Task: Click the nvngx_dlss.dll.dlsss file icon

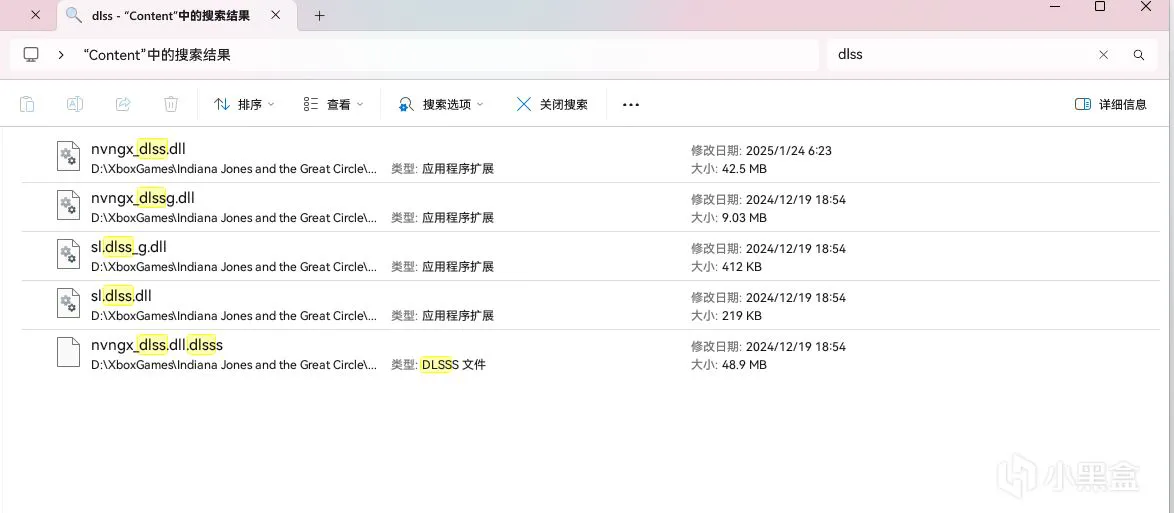Action: pos(68,353)
